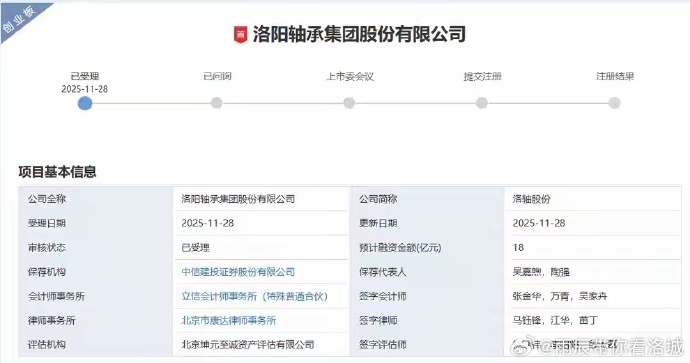Click the 上市委会议 stage label
This screenshot has width=690, height=363.
[x=350, y=76]
